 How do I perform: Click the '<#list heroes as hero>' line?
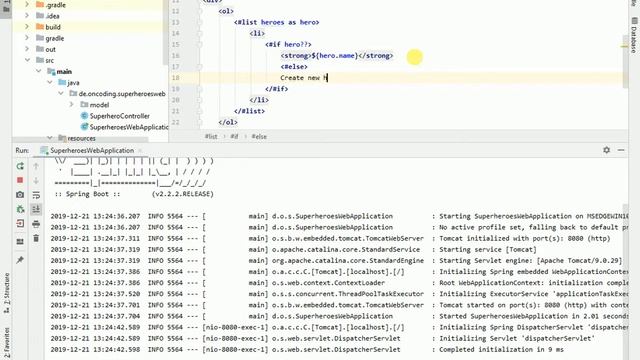click(x=277, y=22)
